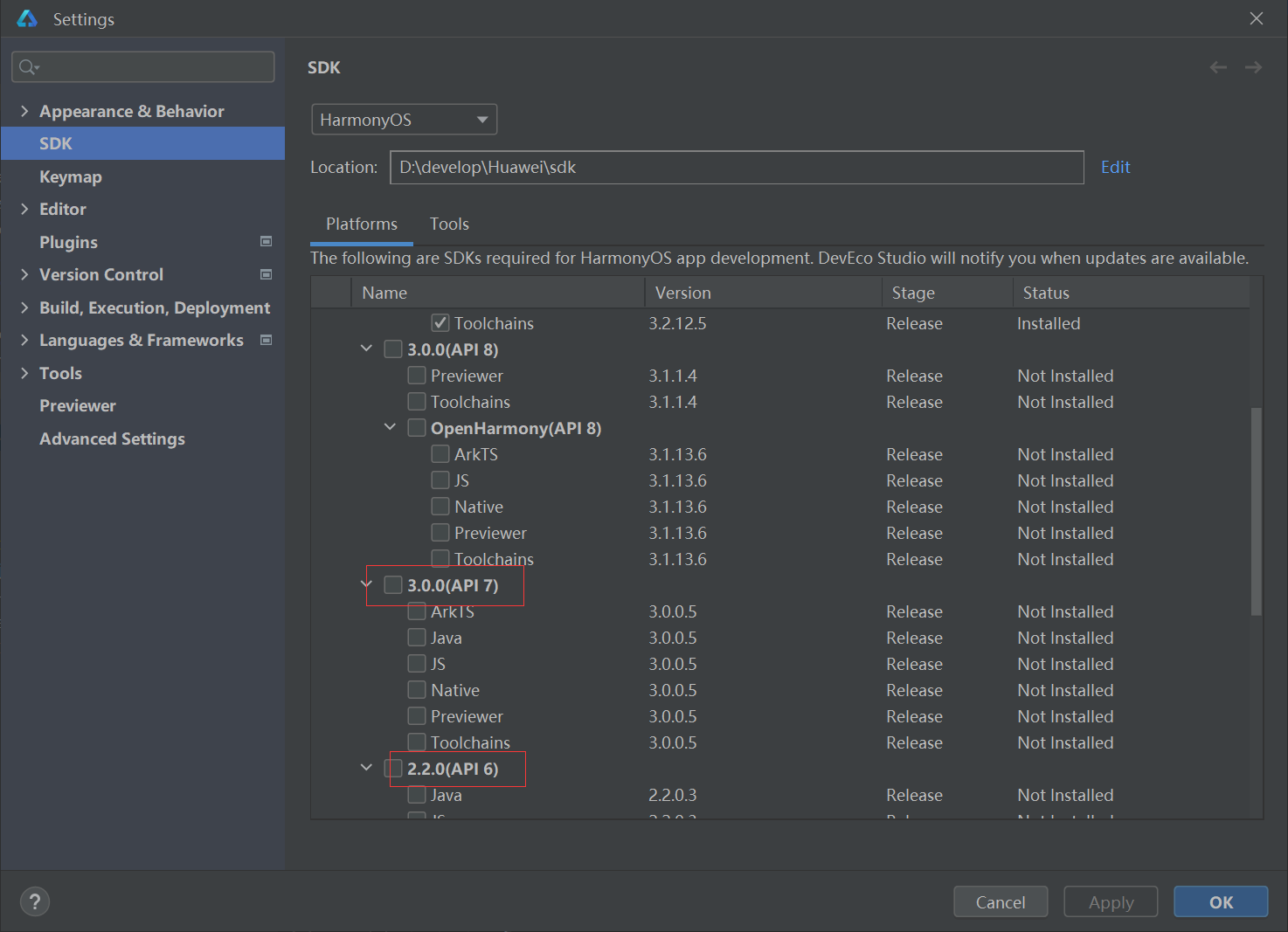Open help with the question mark
Image resolution: width=1288 pixels, height=932 pixels.
click(x=35, y=901)
